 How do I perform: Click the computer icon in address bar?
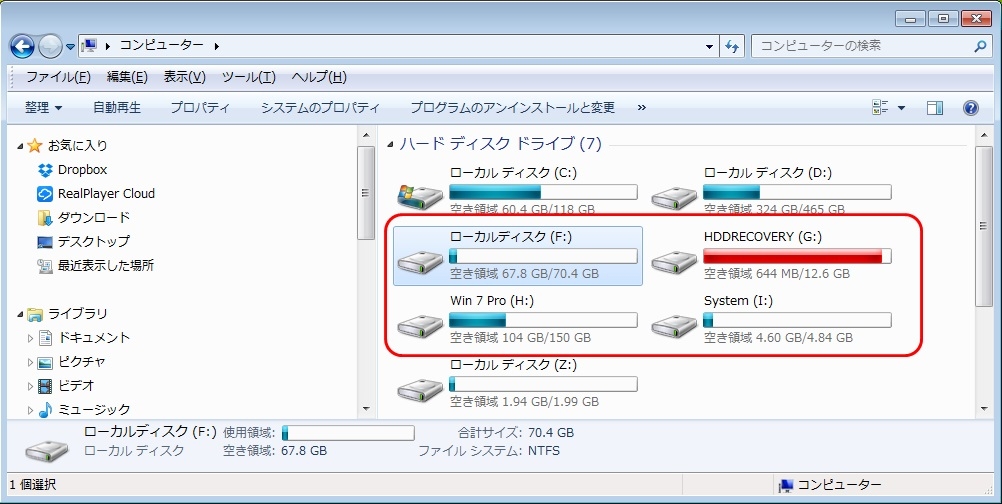pos(90,45)
